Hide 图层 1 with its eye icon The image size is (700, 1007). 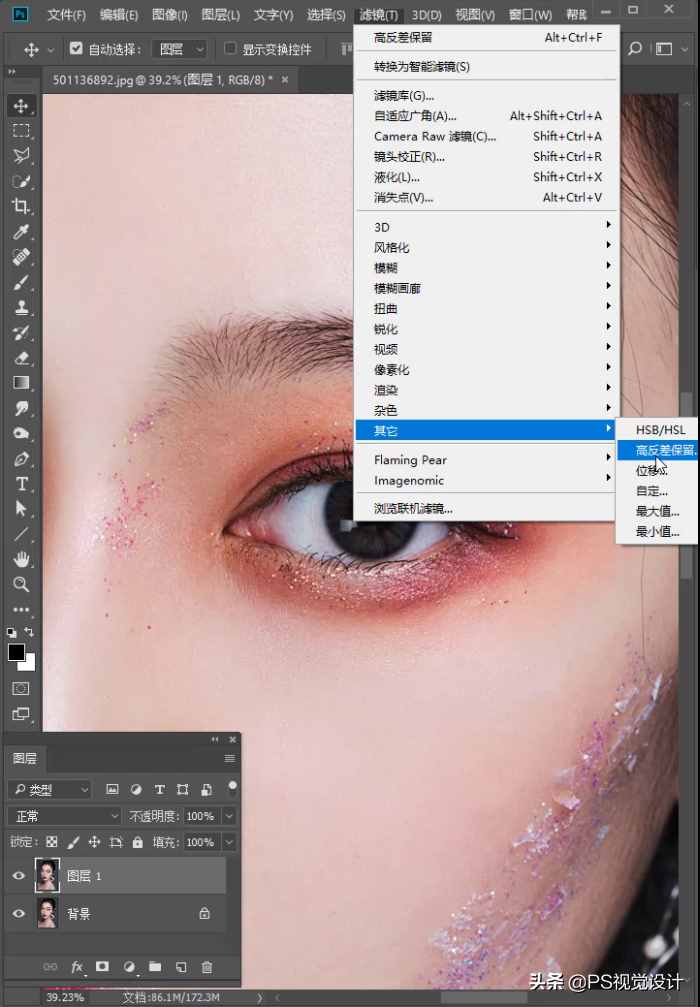[x=19, y=875]
